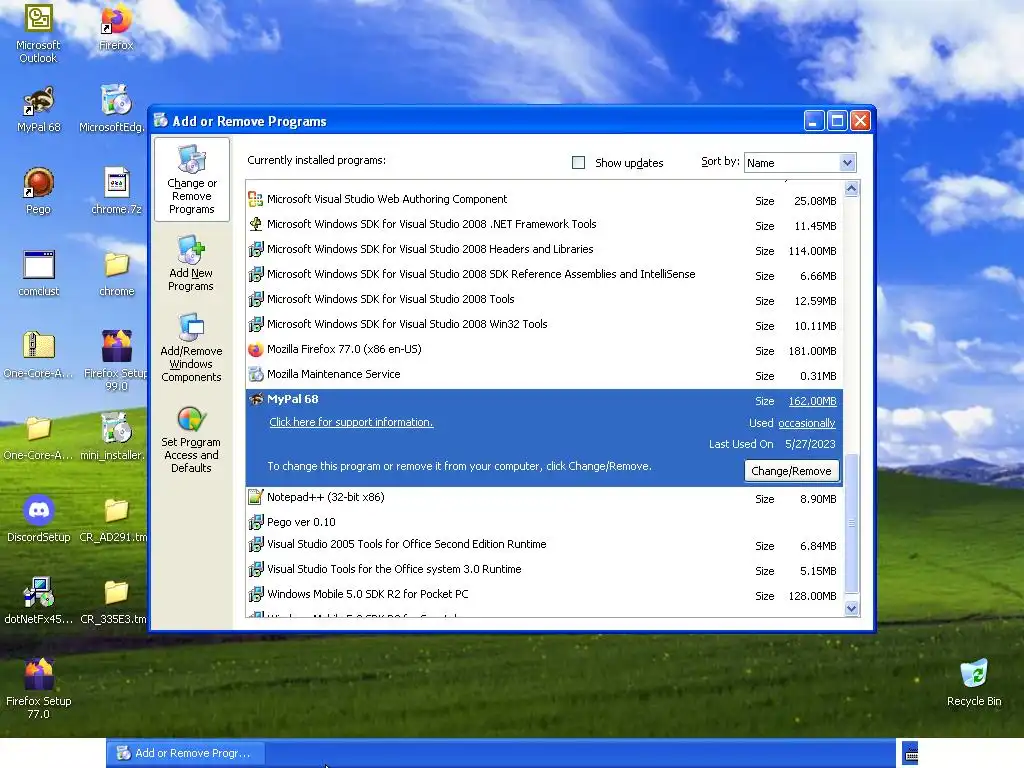Select the CR_AD291.tmp folder icon

tap(113, 520)
